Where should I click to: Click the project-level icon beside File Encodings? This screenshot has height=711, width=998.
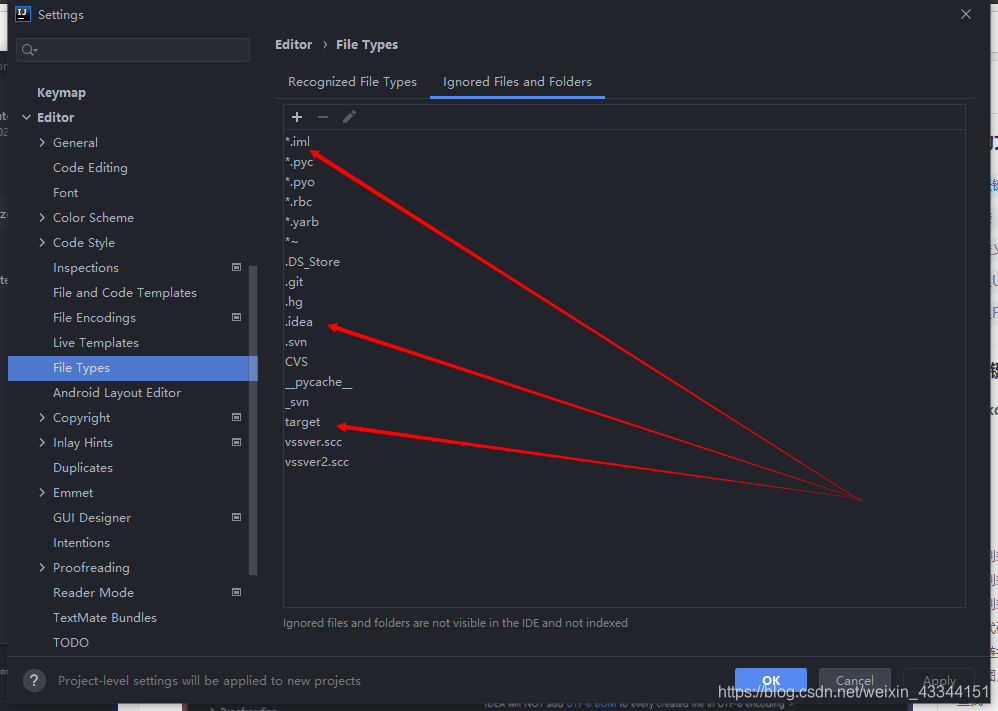point(236,317)
